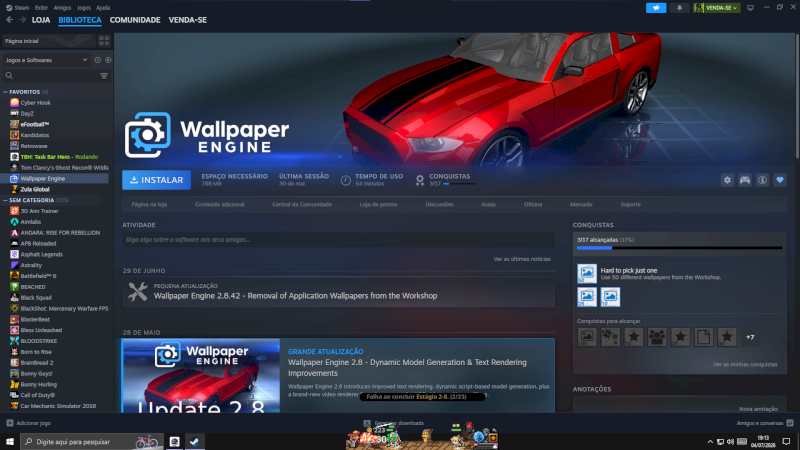800x450 pixels.
Task: Click the volume icon in system tray
Action: (x=730, y=442)
